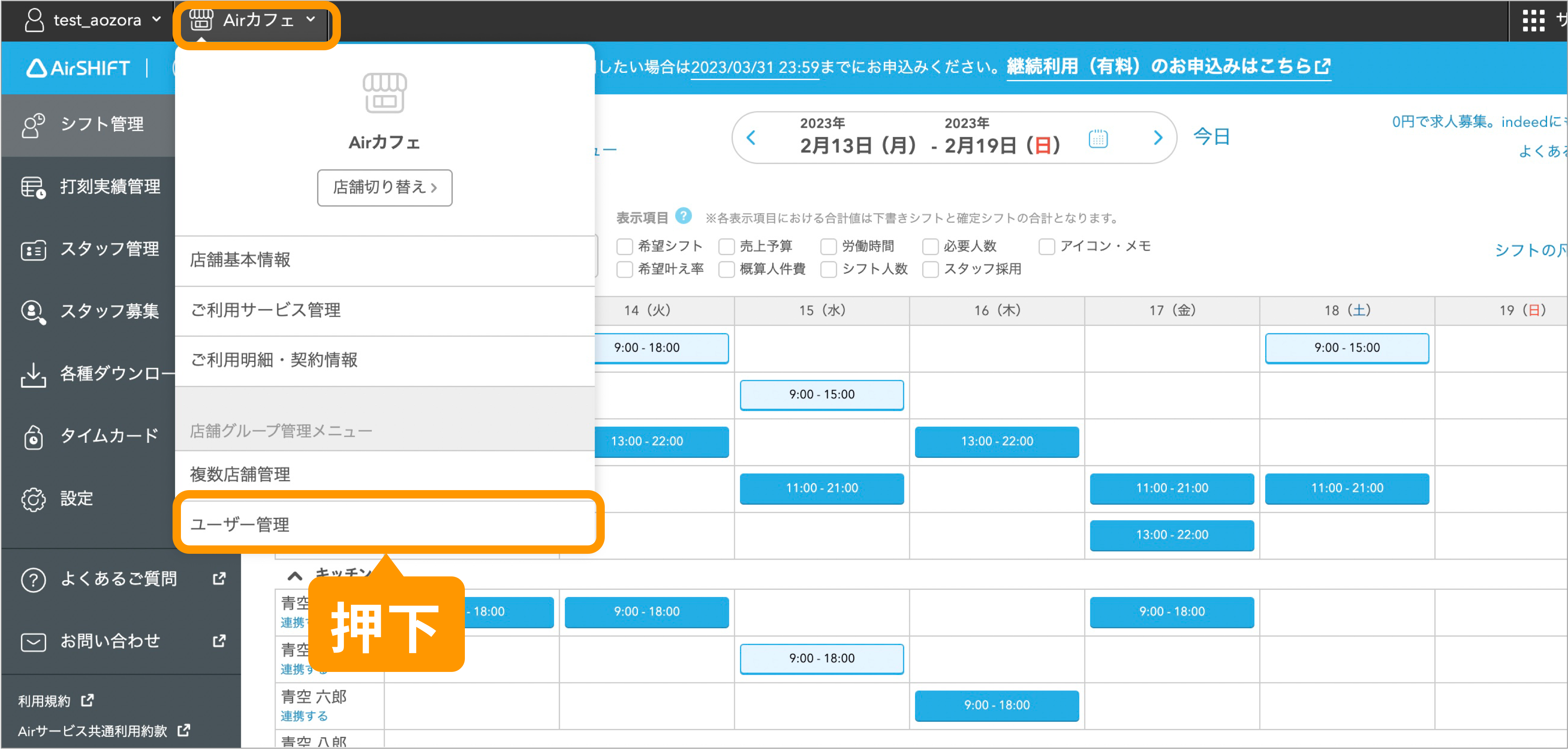Click the 店舗切り替え button
This screenshot has height=749, width=1568.
point(385,188)
